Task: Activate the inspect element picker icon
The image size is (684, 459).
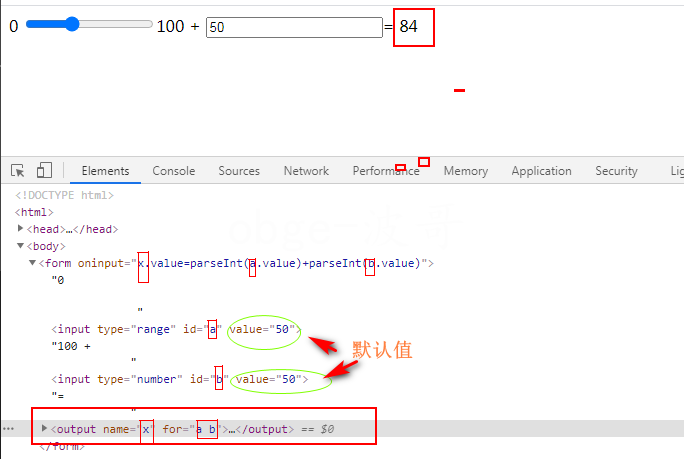Action: click(x=18, y=170)
